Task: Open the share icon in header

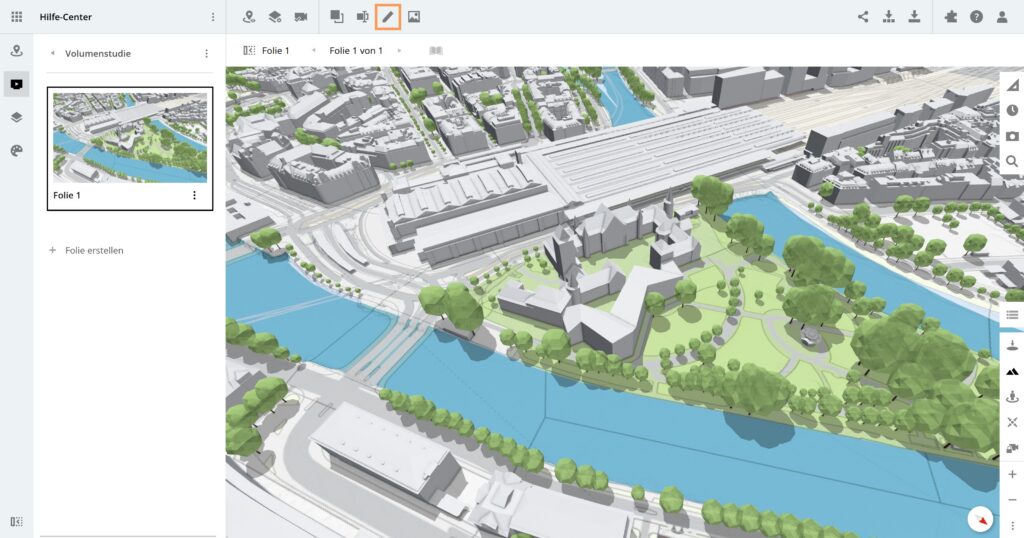Action: (863, 17)
